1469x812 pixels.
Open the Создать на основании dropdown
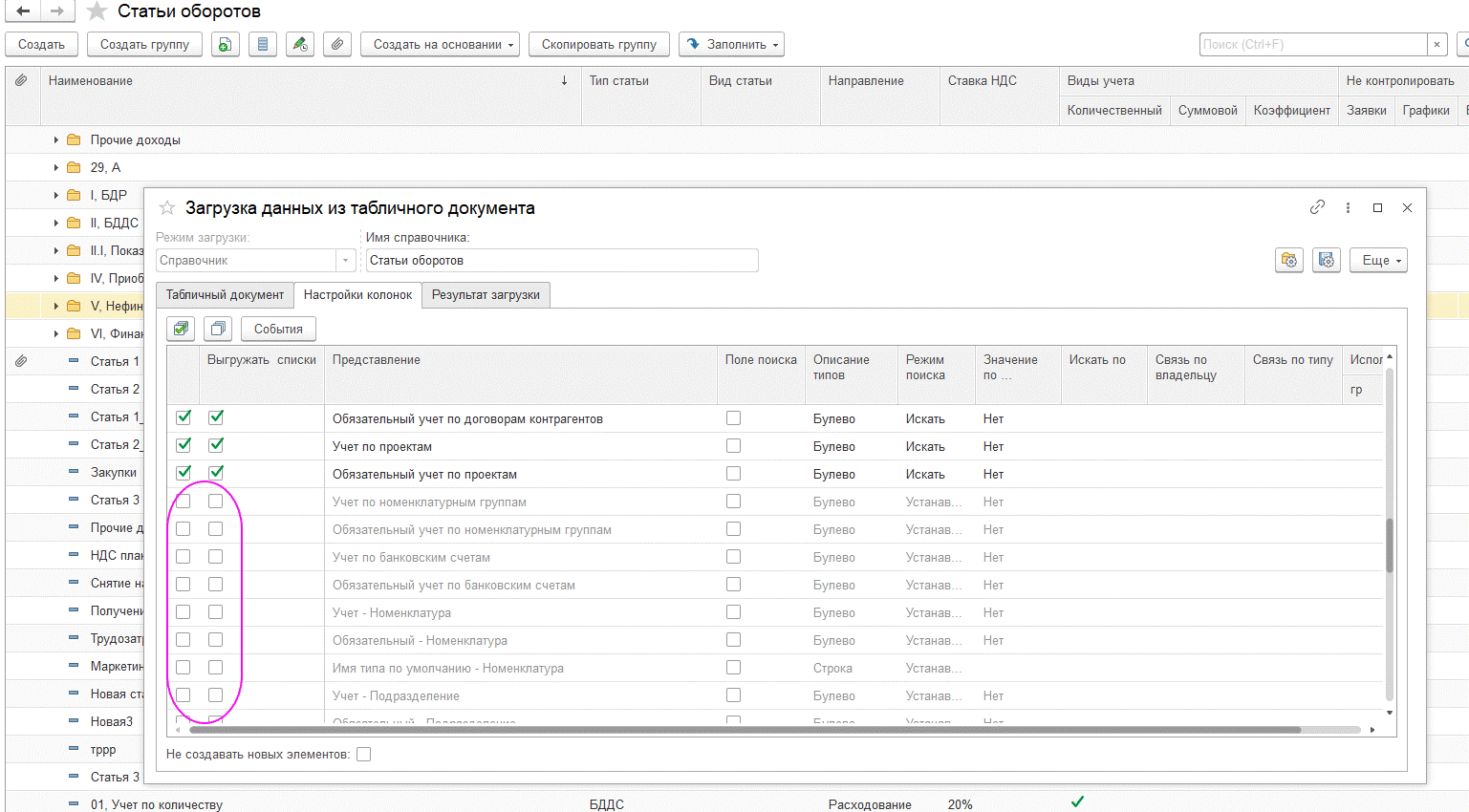coord(440,44)
